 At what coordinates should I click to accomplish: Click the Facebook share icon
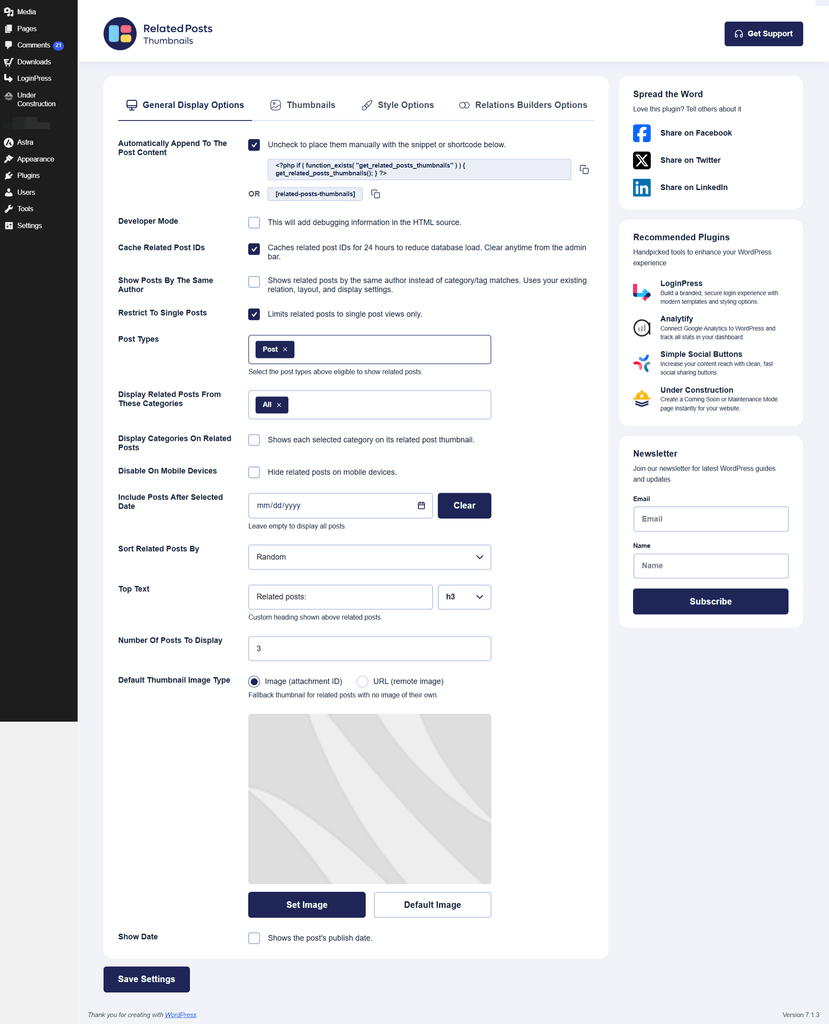[x=642, y=133]
